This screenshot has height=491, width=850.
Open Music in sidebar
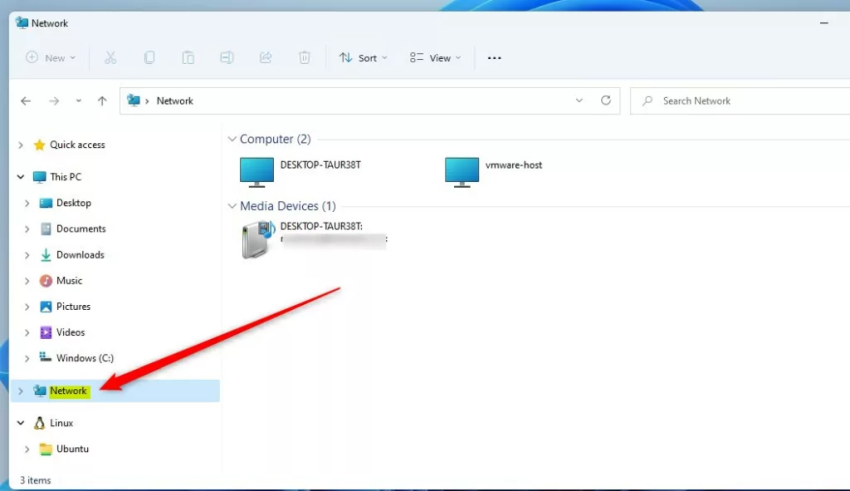click(x=69, y=281)
